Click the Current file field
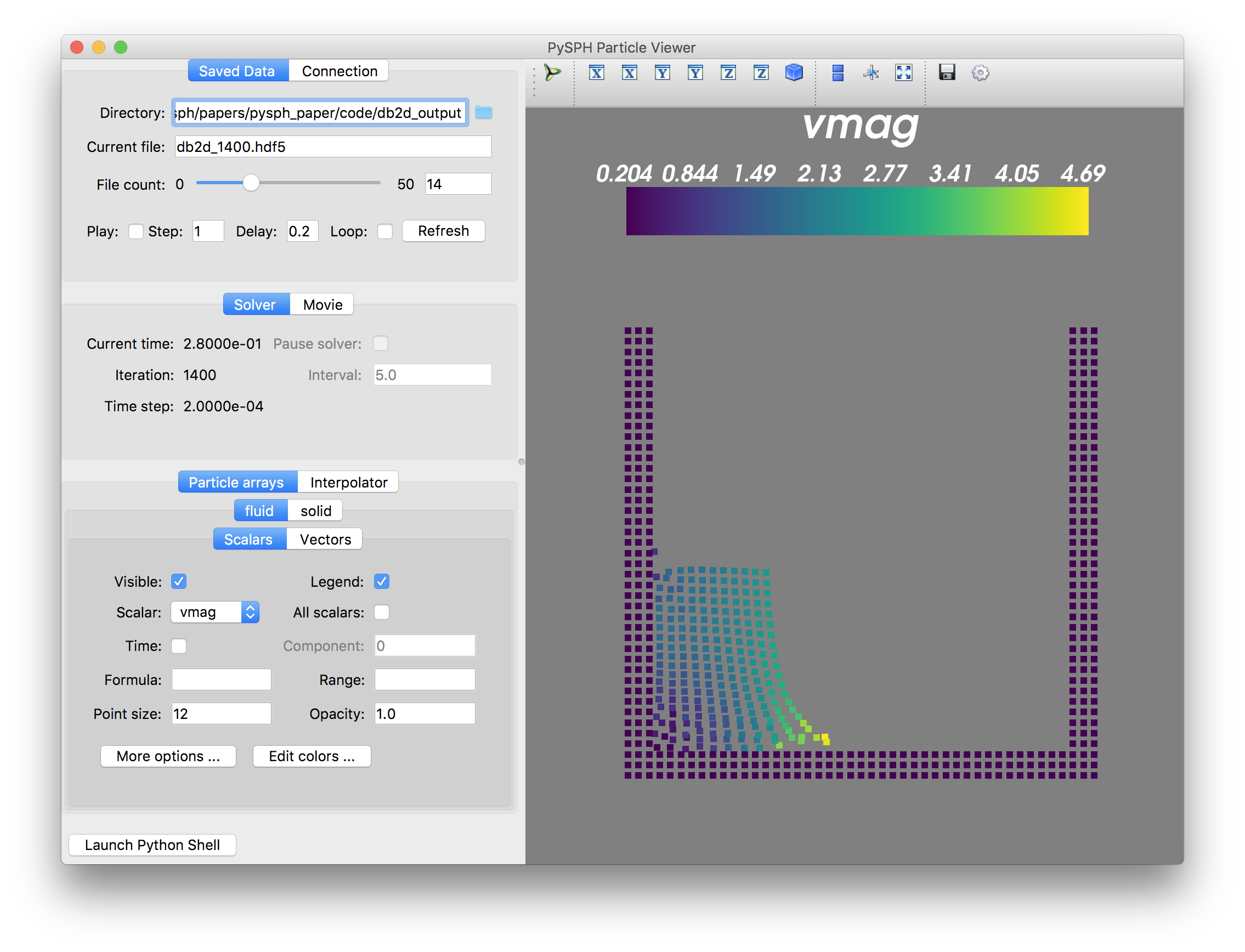 (x=333, y=146)
